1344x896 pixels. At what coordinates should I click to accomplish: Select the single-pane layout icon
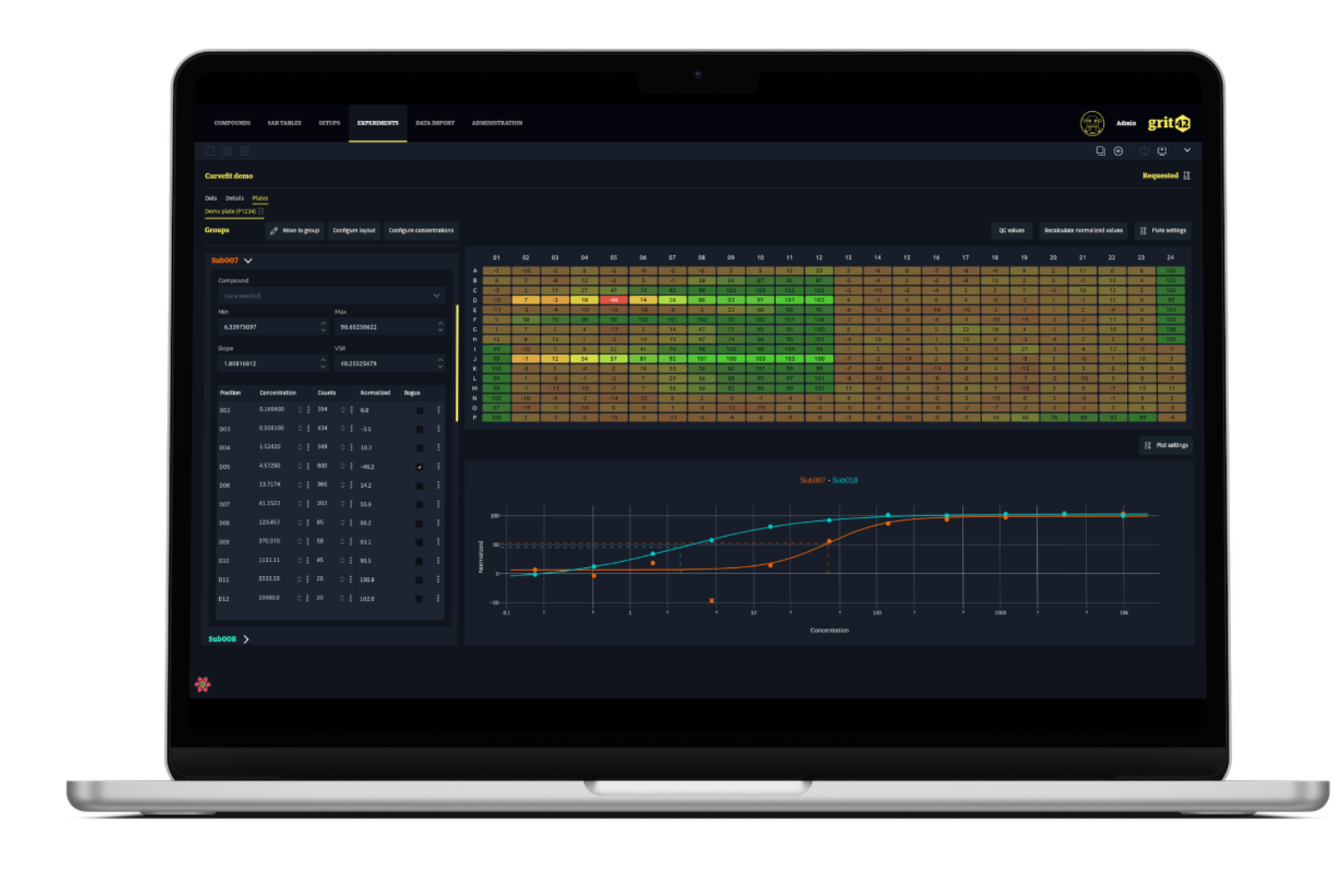click(211, 151)
